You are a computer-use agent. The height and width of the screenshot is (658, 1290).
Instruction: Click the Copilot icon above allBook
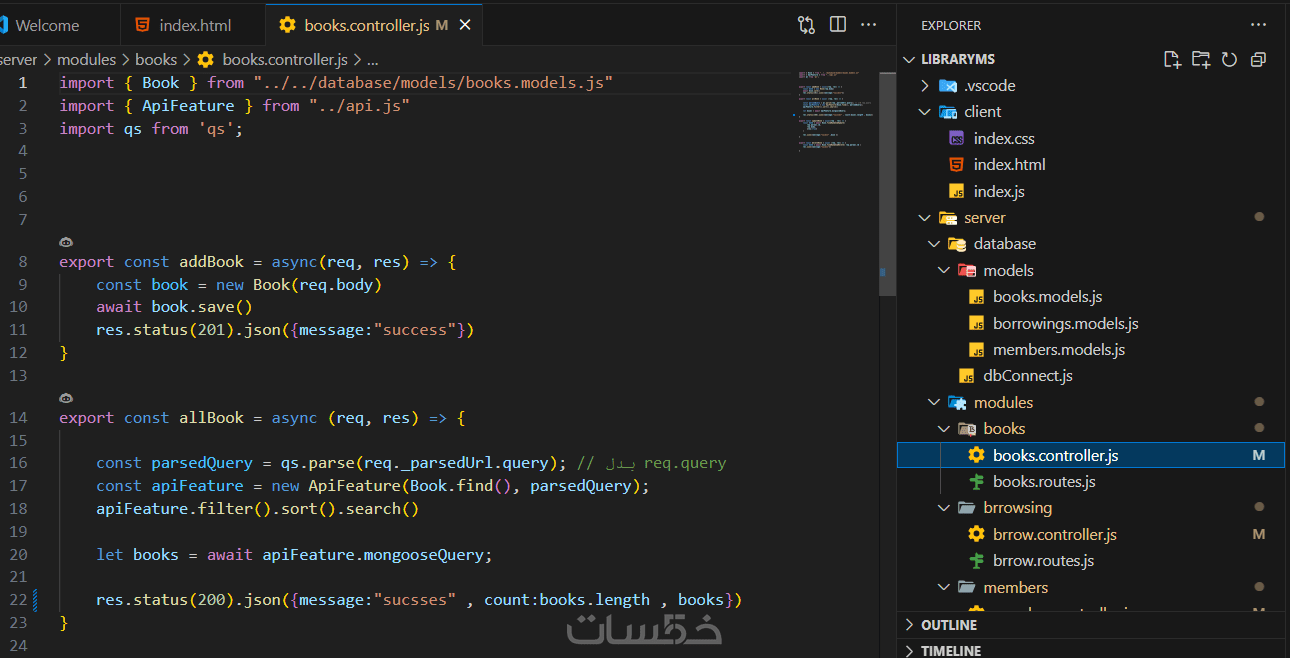pos(66,398)
